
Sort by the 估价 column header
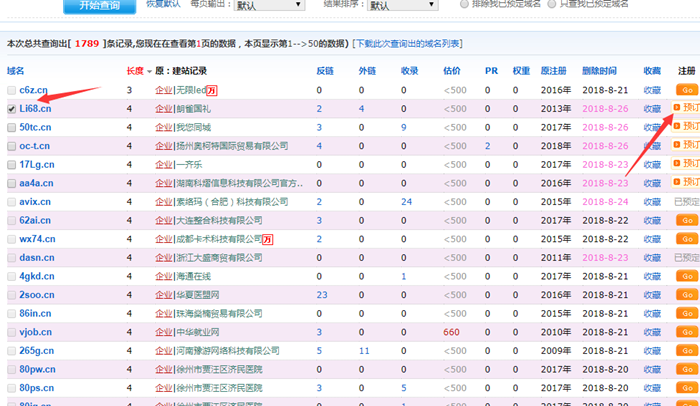[x=451, y=71]
